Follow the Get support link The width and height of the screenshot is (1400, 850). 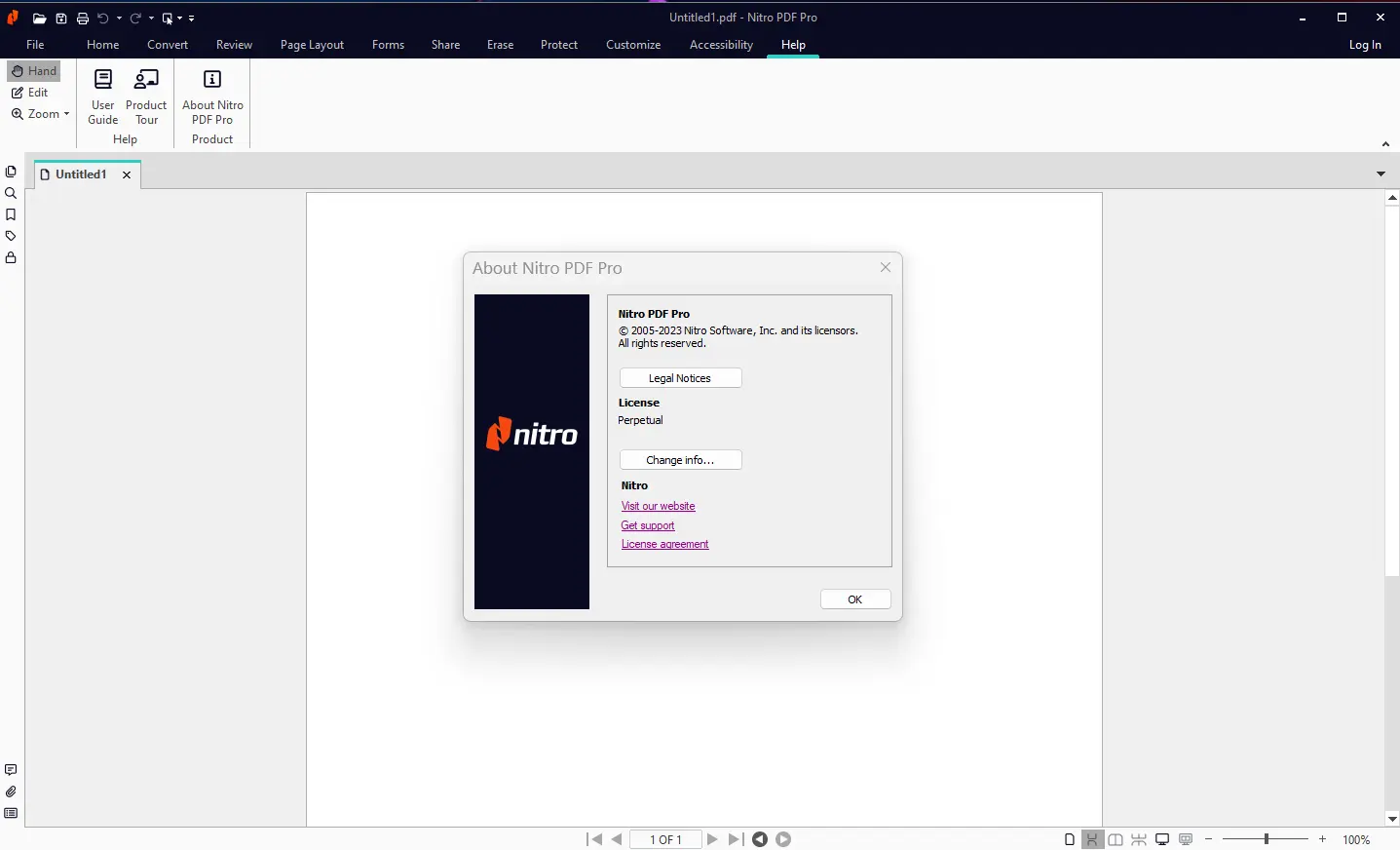648,525
